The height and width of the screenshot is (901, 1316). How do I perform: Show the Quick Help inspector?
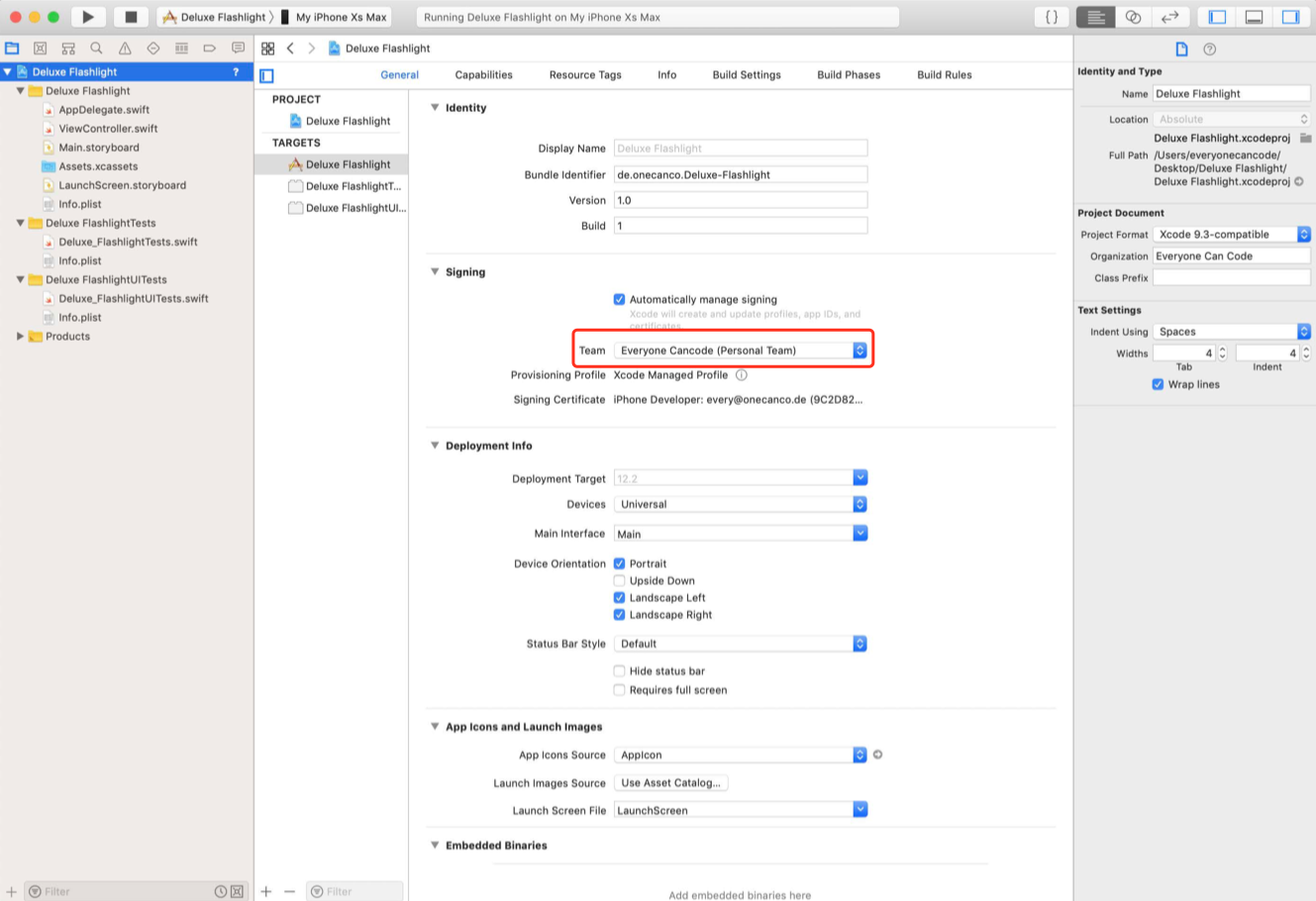point(1209,49)
